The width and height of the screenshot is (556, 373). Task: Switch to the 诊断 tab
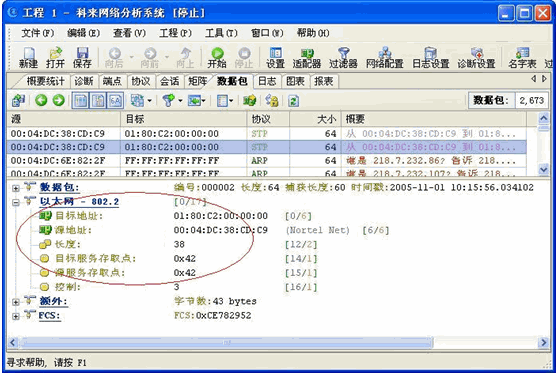(x=84, y=81)
